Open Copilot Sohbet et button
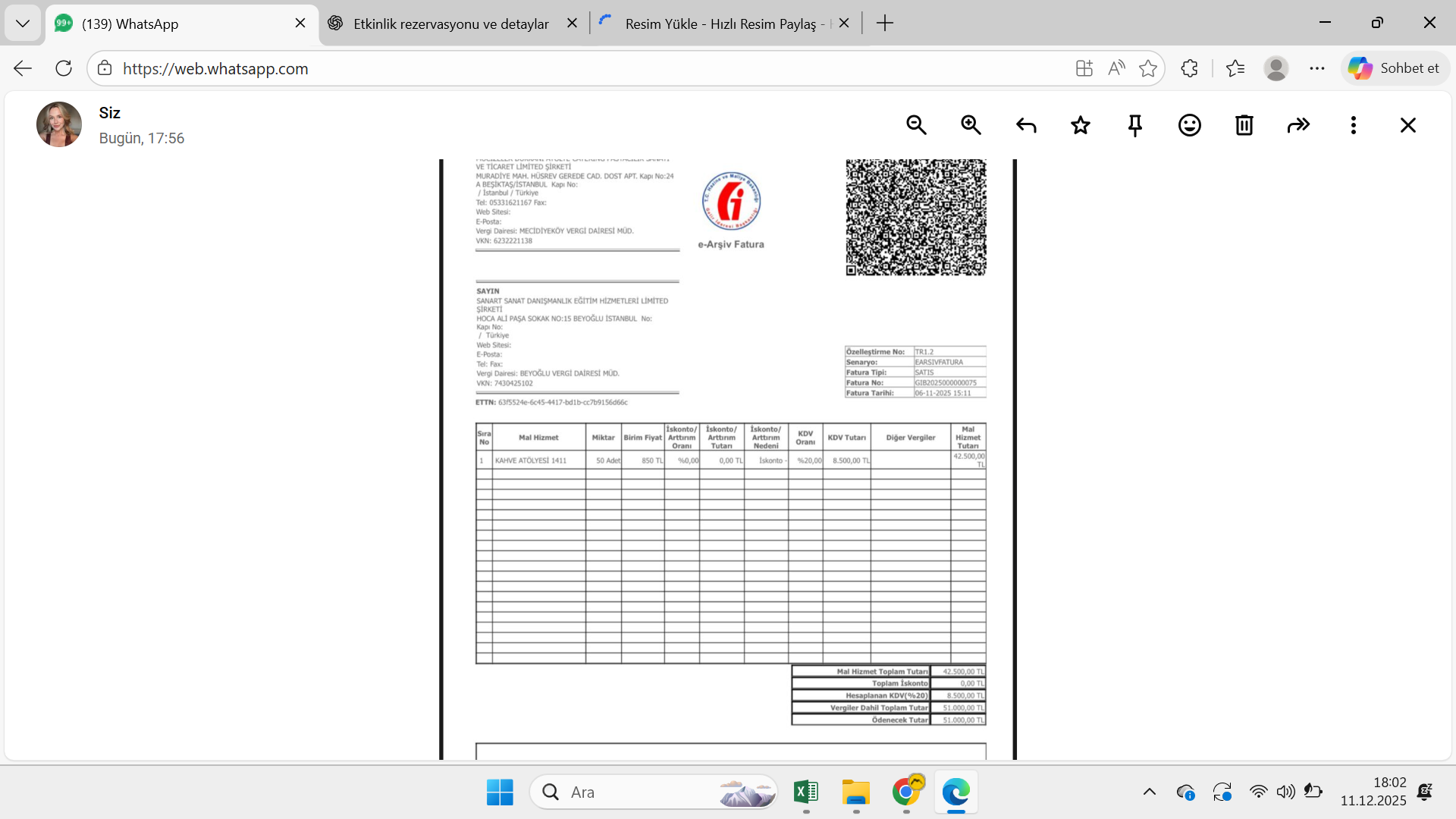The height and width of the screenshot is (819, 1456). pyautogui.click(x=1395, y=68)
